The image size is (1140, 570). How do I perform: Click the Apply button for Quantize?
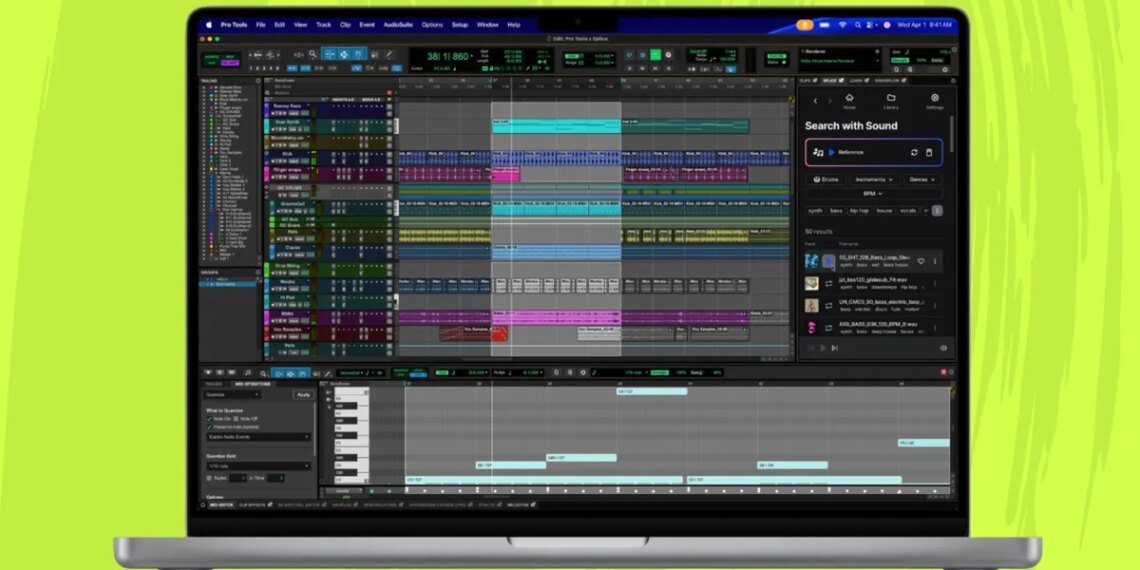tap(302, 394)
